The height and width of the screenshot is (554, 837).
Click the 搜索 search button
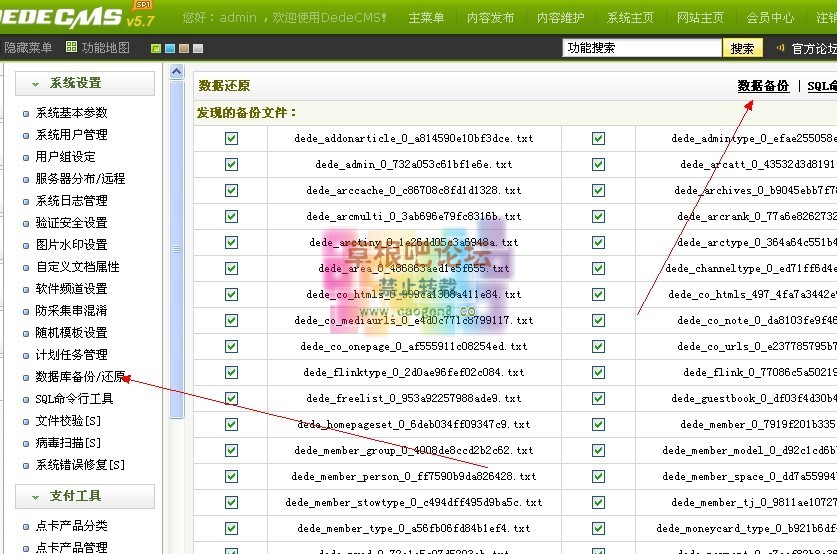point(742,48)
